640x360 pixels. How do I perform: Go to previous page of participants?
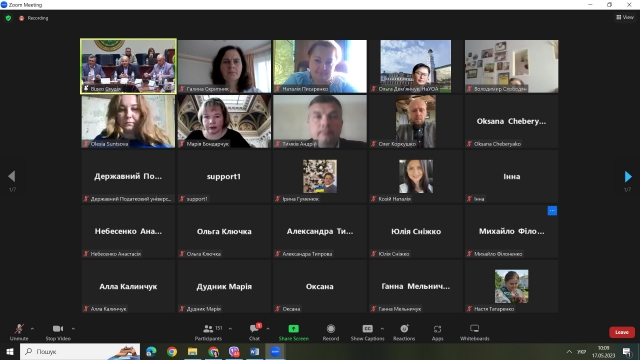tap(12, 176)
